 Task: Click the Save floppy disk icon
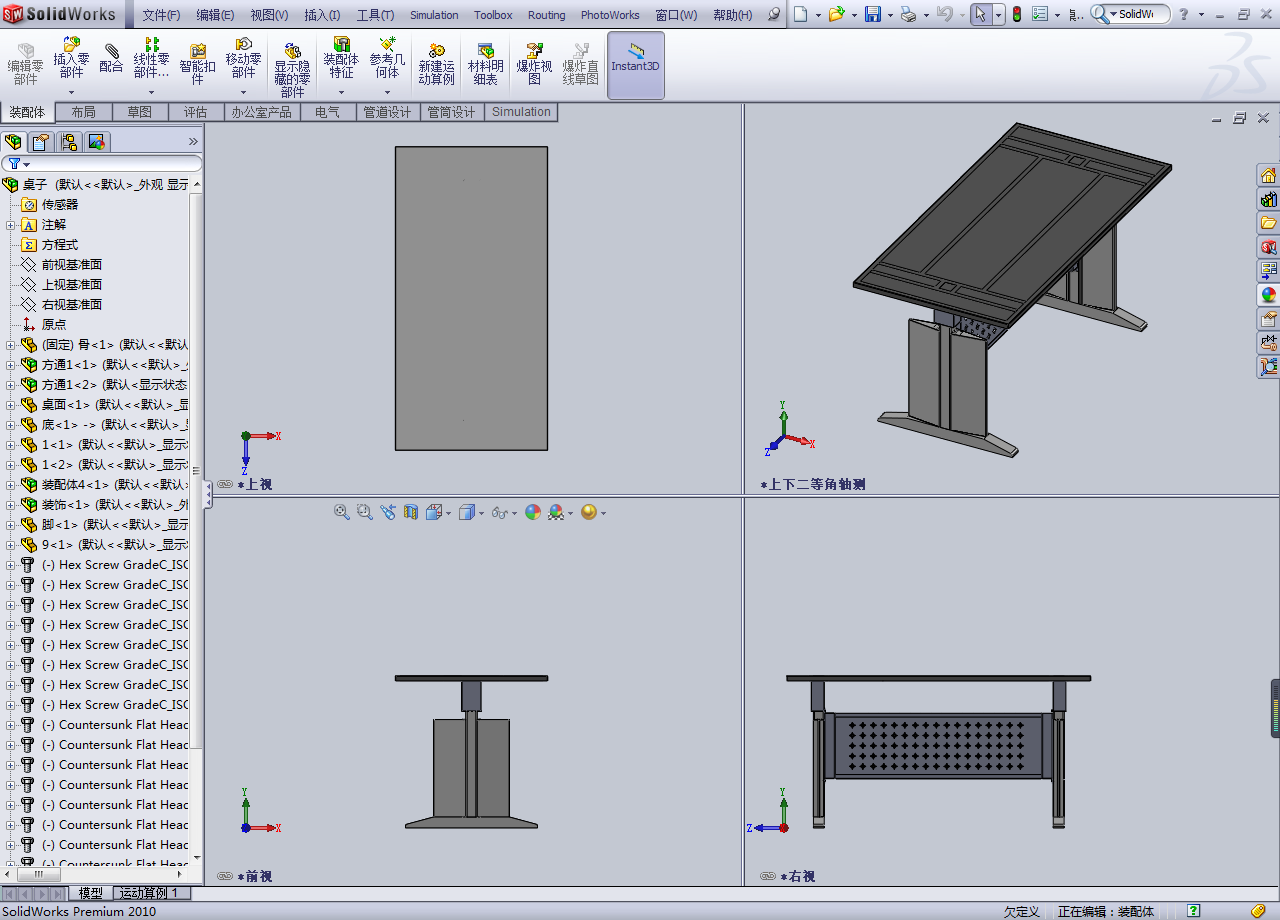pos(872,14)
